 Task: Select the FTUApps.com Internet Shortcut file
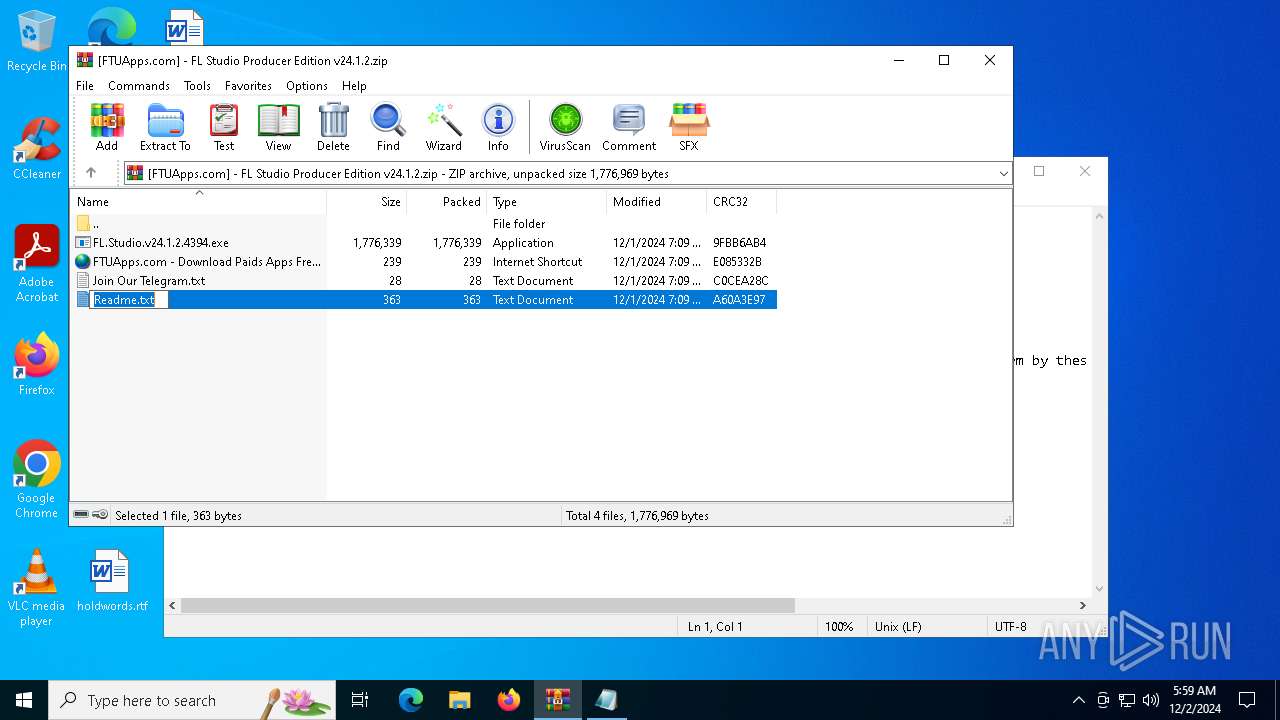point(423,262)
